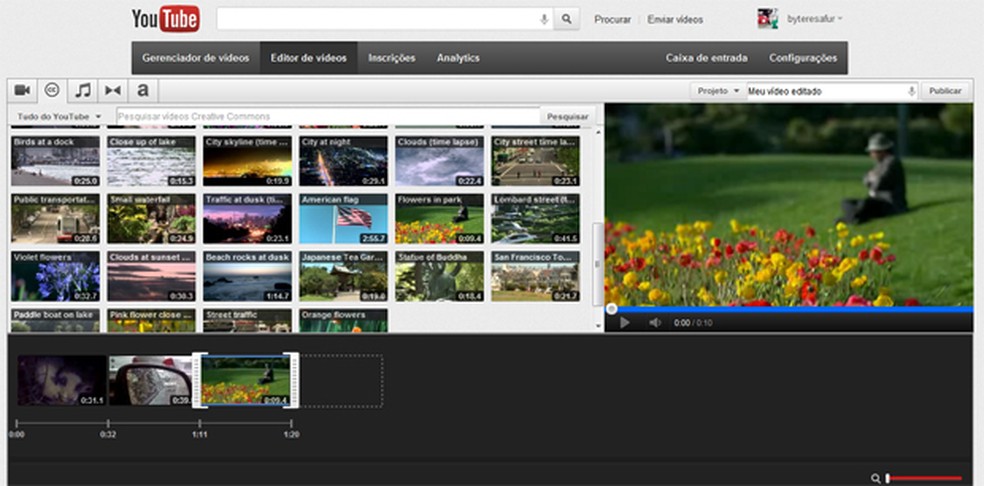Open the Analytics tab
The width and height of the screenshot is (984, 486).
coord(458,58)
